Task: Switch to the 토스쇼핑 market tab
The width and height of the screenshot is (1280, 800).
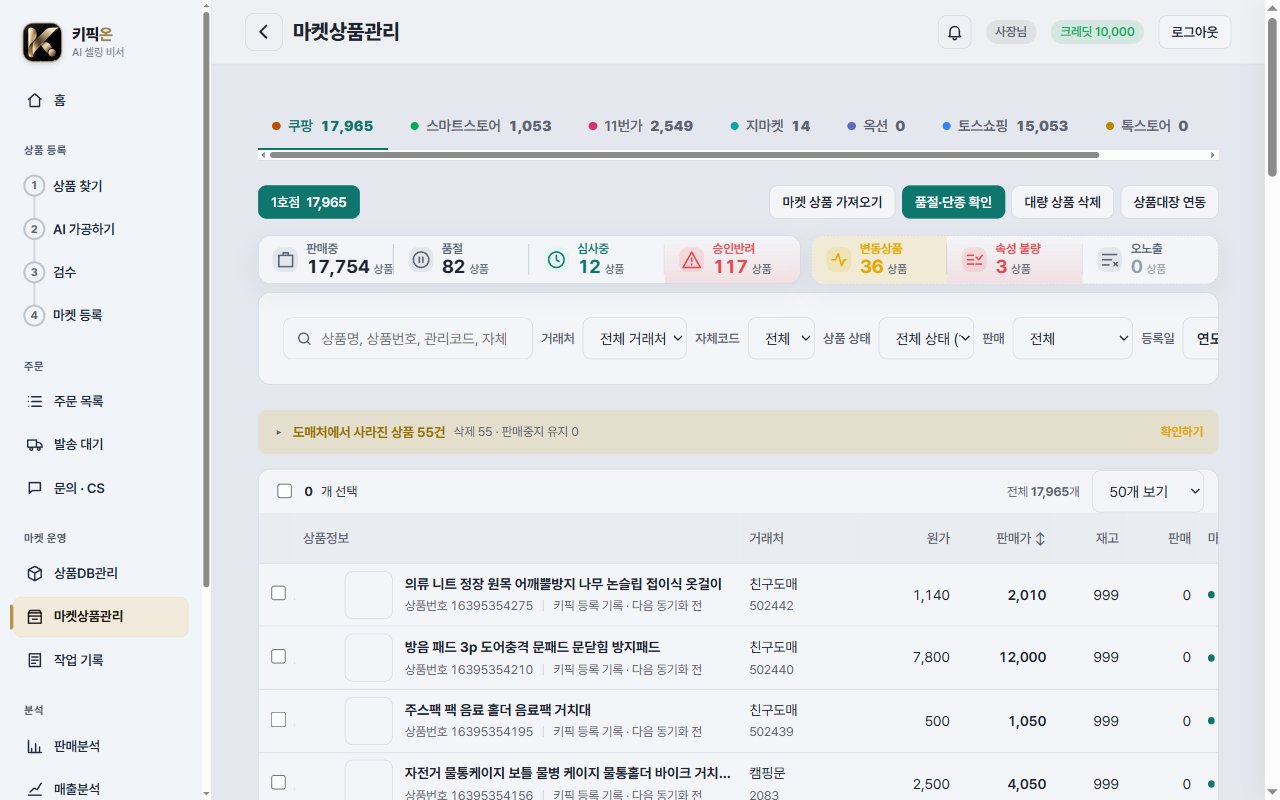Action: click(1005, 126)
